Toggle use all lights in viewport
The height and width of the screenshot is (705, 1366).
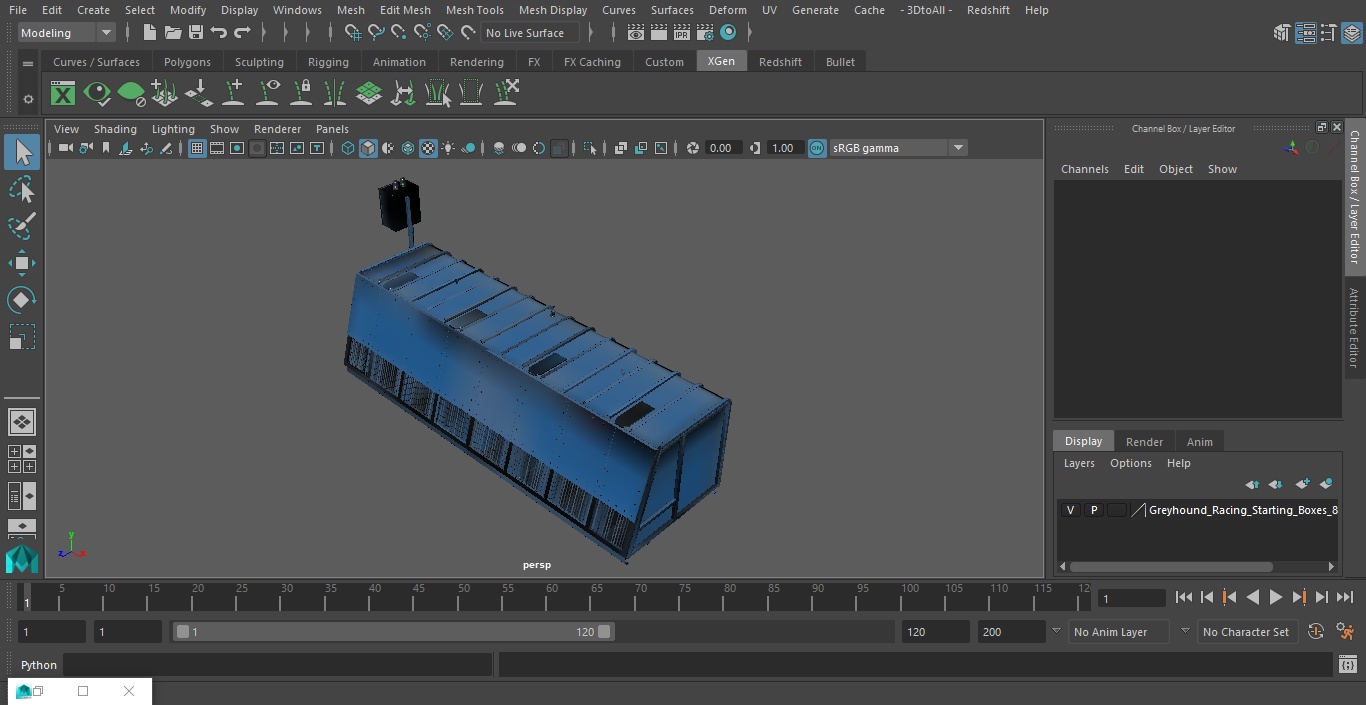click(x=448, y=148)
